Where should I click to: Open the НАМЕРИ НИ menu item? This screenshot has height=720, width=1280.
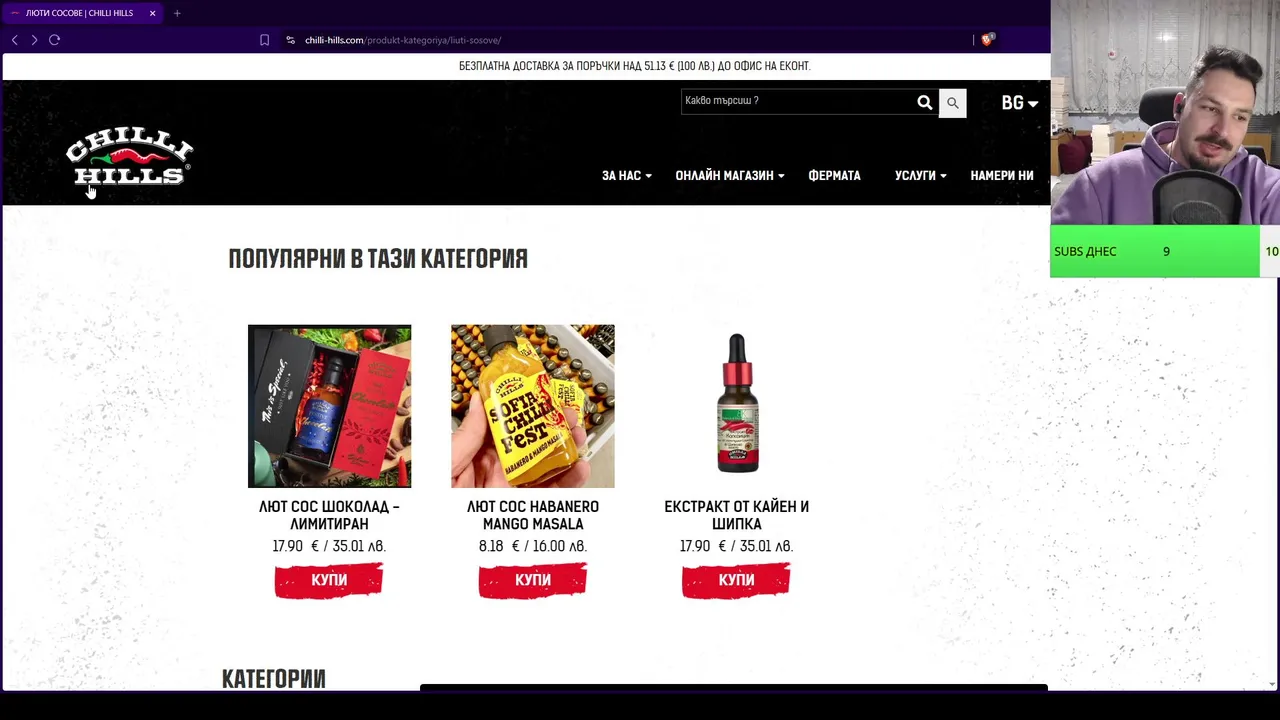pyautogui.click(x=1001, y=176)
